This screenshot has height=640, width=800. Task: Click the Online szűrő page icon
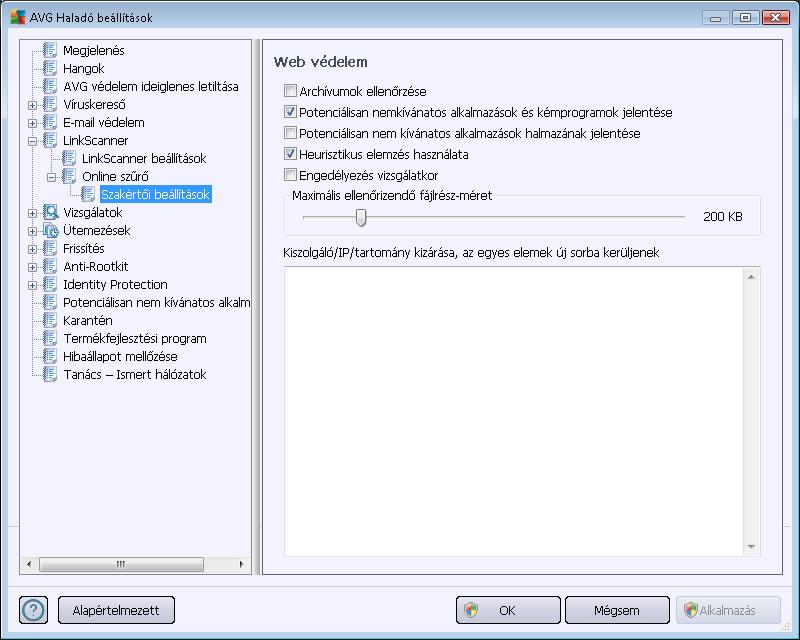[x=69, y=177]
